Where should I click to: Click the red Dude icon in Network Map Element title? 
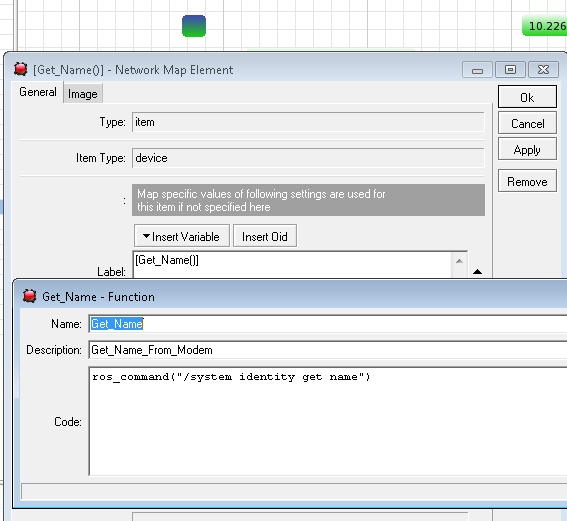pyautogui.click(x=21, y=69)
